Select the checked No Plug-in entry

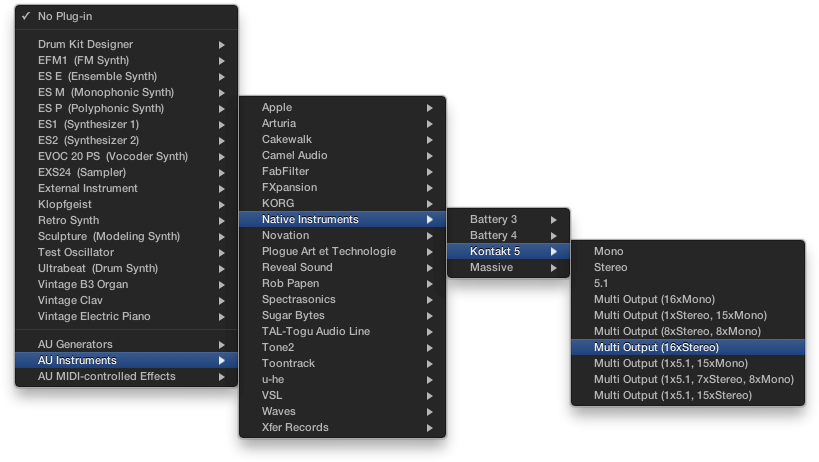tap(126, 16)
